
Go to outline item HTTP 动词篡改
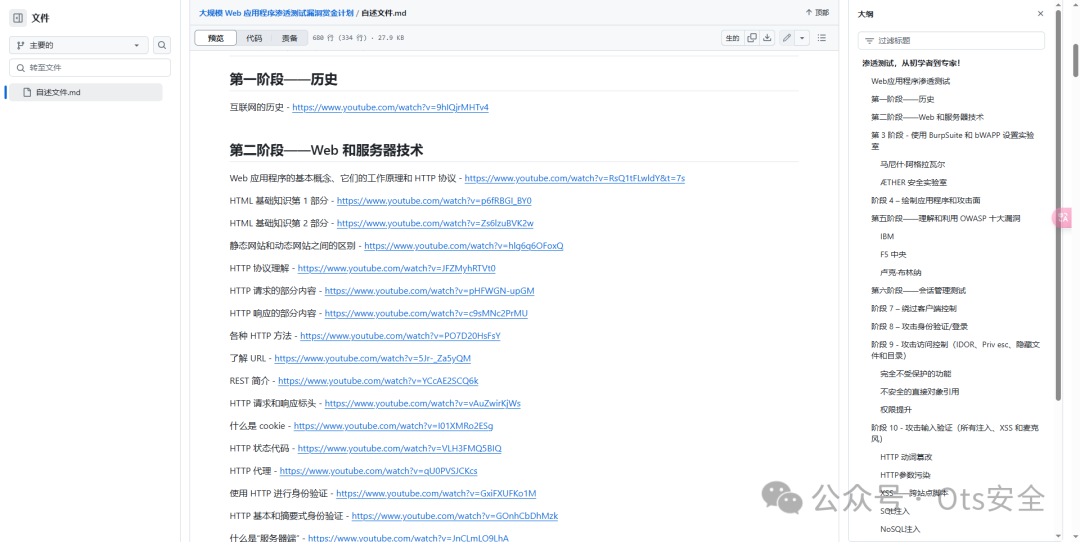(x=906, y=457)
